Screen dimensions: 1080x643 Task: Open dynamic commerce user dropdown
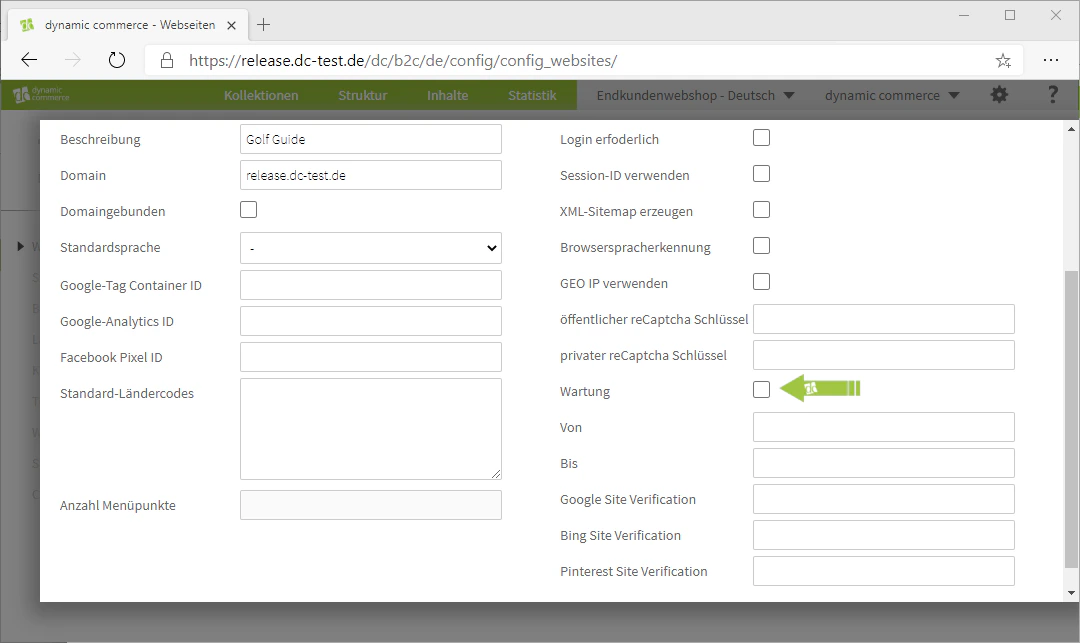(x=892, y=95)
